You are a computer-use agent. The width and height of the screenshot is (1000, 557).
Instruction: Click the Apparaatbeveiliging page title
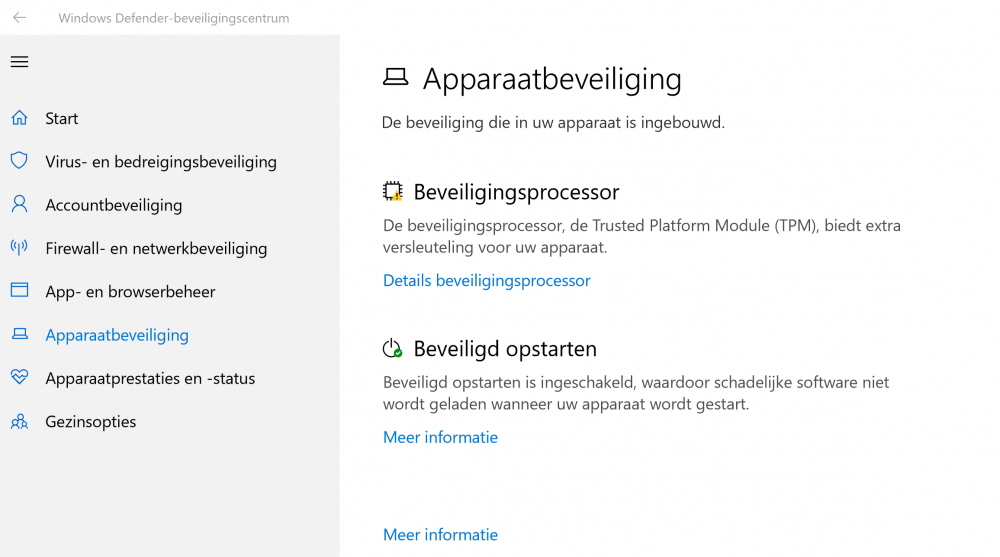pos(552,79)
